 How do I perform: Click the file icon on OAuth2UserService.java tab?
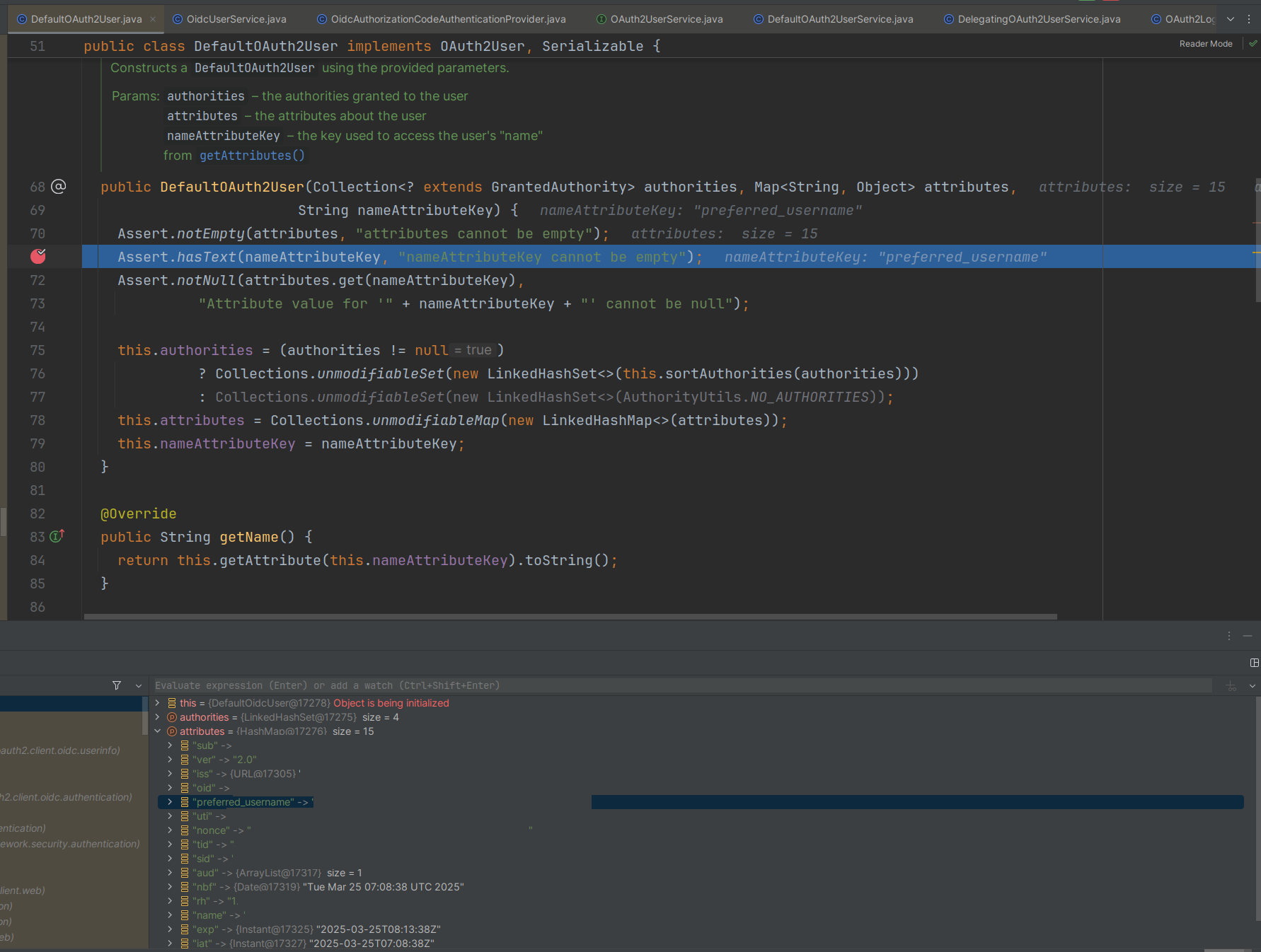601,19
